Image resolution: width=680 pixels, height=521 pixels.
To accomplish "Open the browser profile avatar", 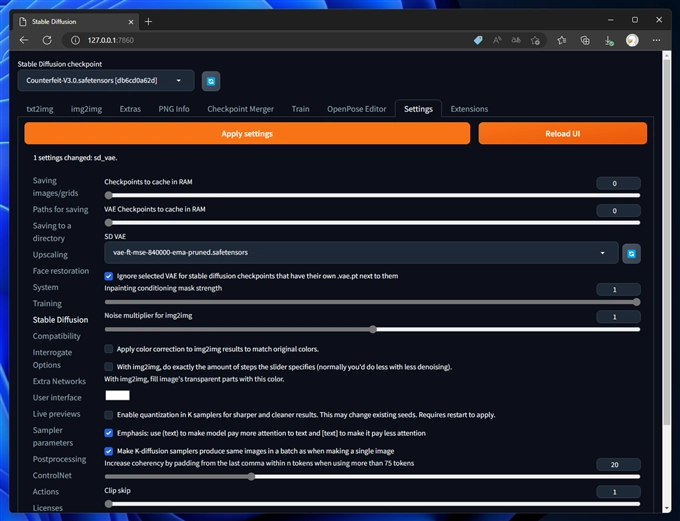I will tap(632, 40).
